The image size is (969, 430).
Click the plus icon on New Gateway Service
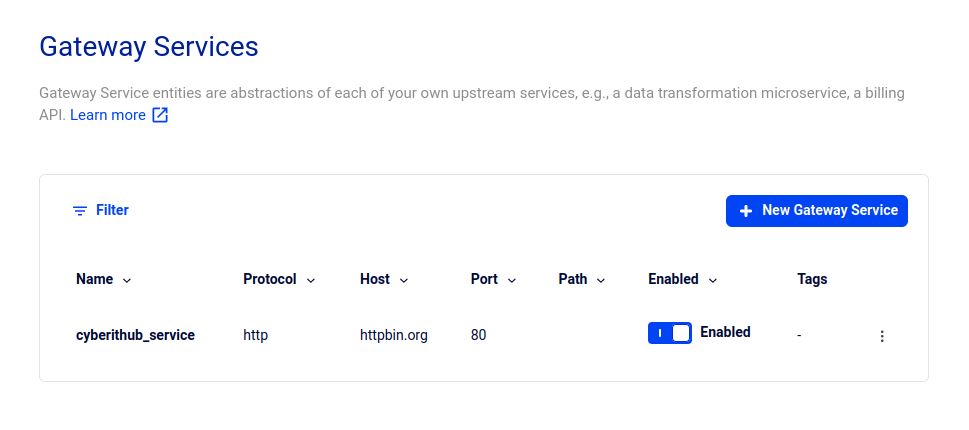tap(745, 211)
